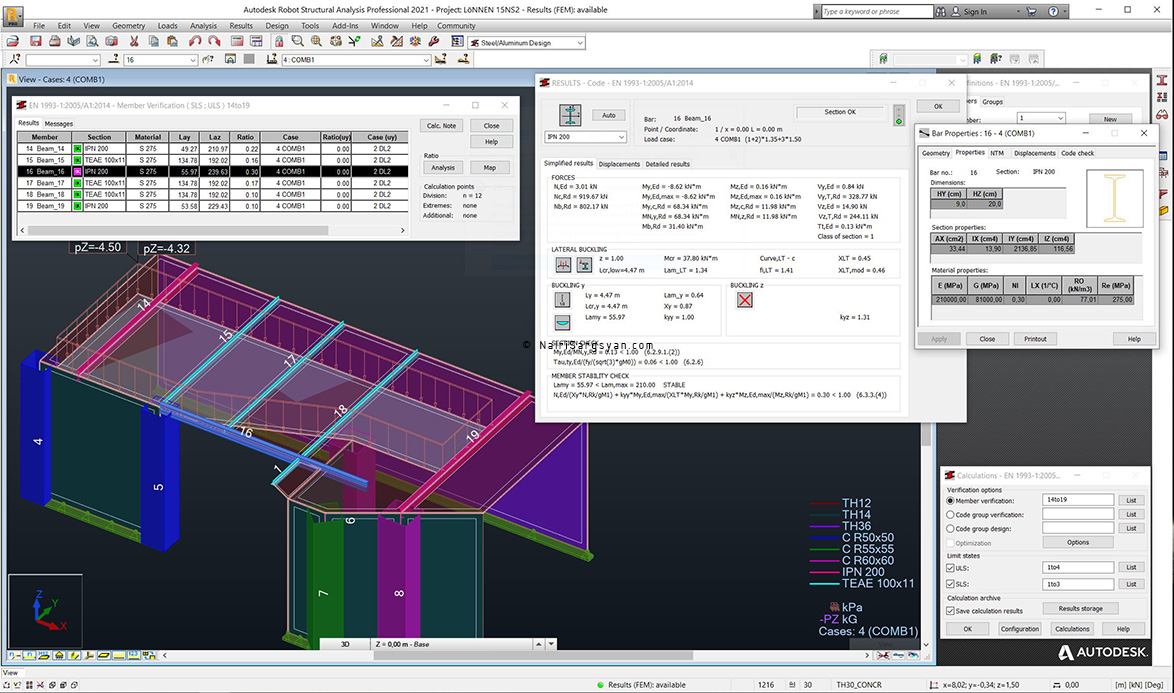1174x693 pixels.
Task: Click the Screen Capture camera icon
Action: pyautogui.click(x=112, y=42)
